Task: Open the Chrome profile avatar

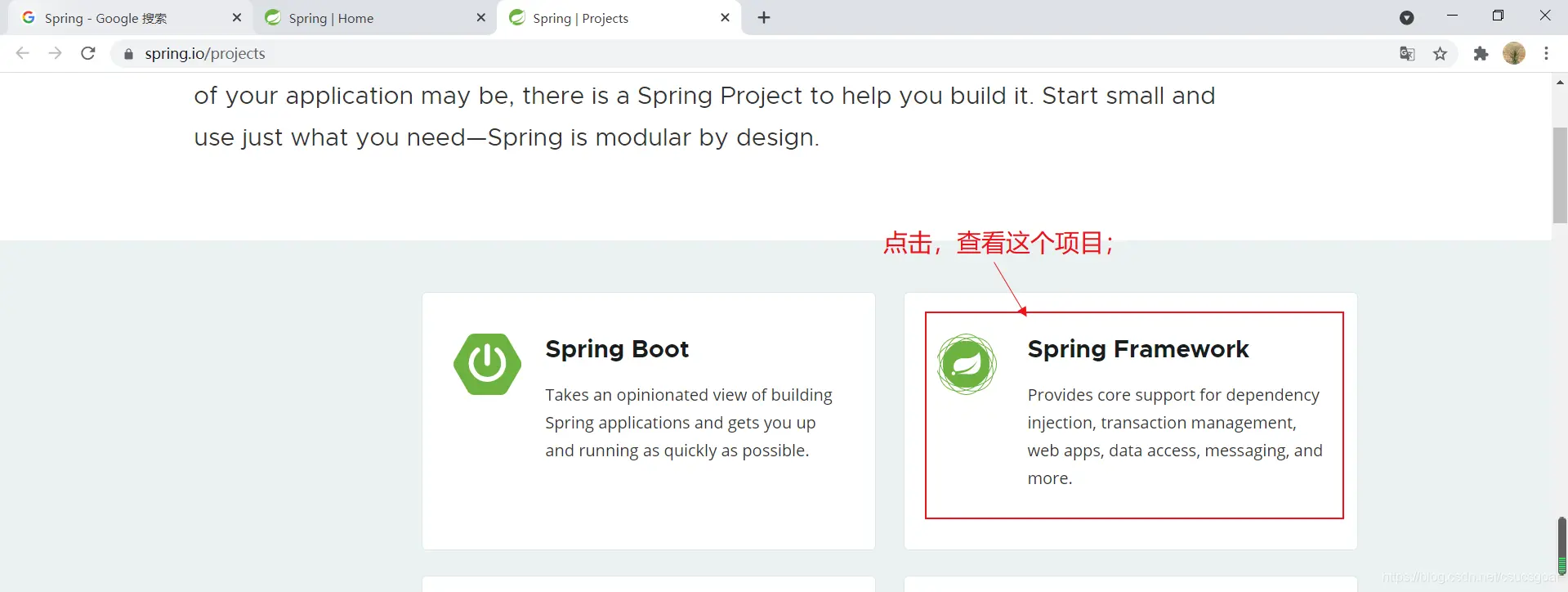Action: pyautogui.click(x=1514, y=54)
